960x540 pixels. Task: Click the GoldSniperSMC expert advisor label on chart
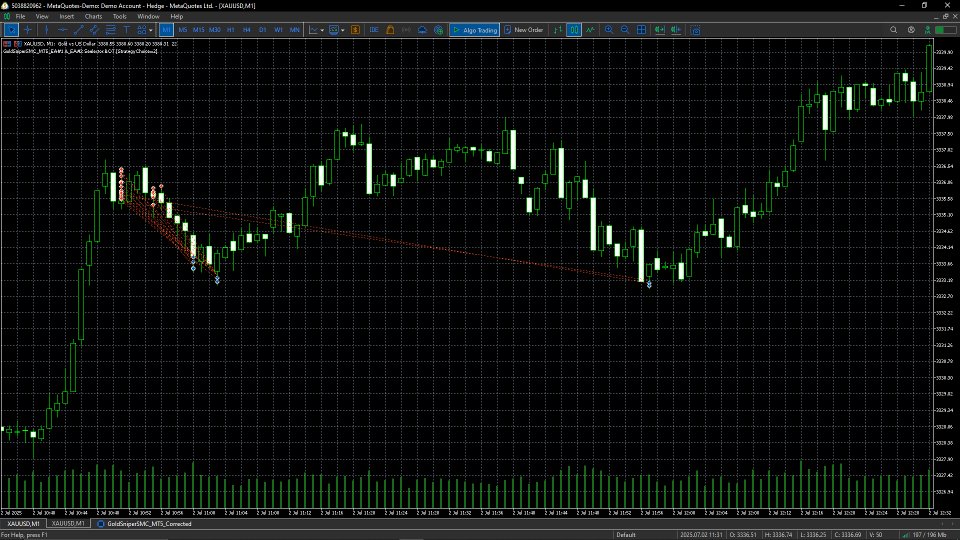80,51
